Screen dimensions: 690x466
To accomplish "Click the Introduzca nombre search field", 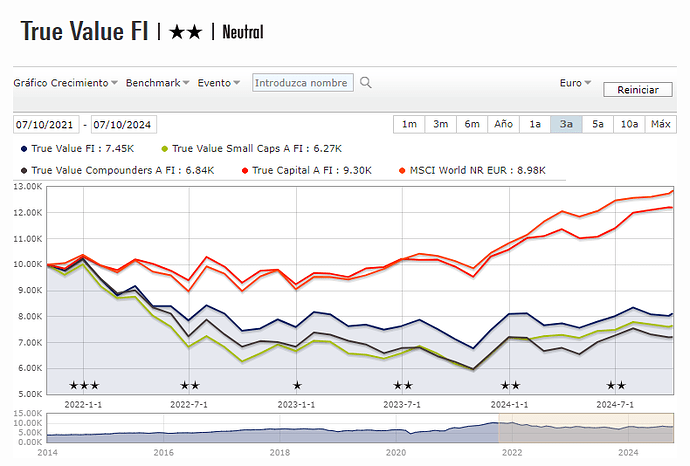I will 303,83.
